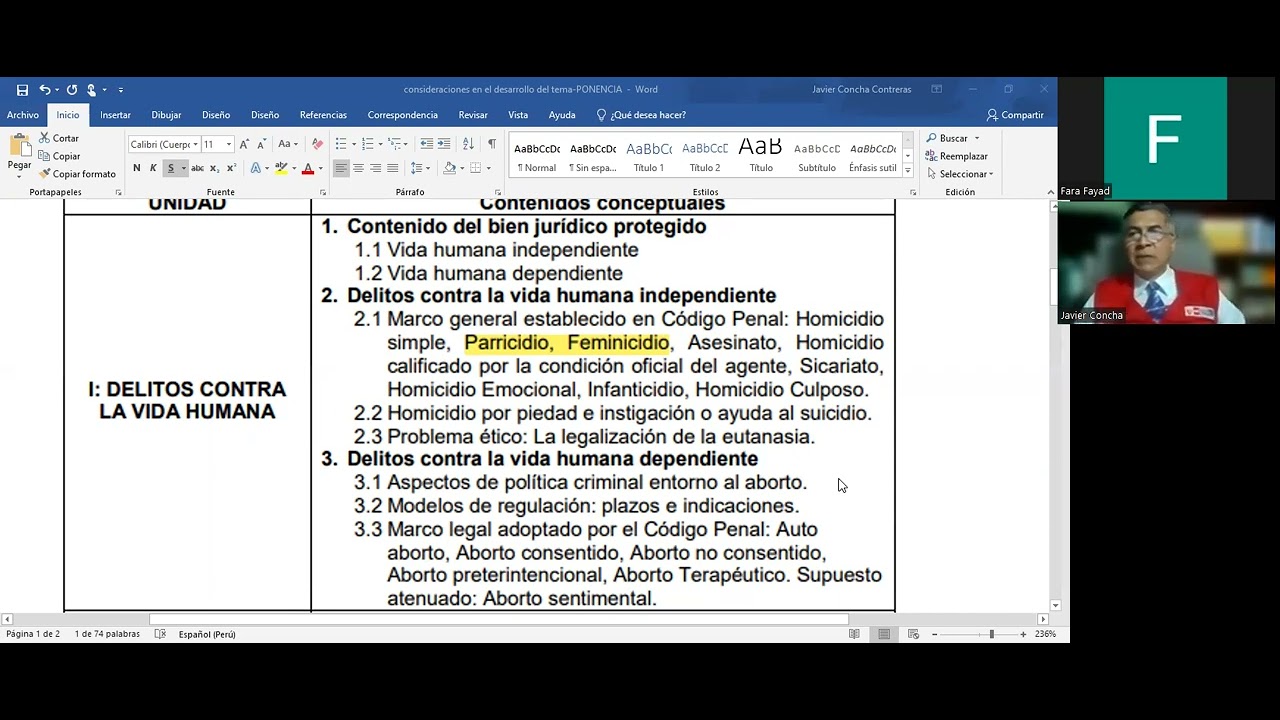Decrease font size with the small A
The height and width of the screenshot is (720, 1280).
pyautogui.click(x=261, y=144)
